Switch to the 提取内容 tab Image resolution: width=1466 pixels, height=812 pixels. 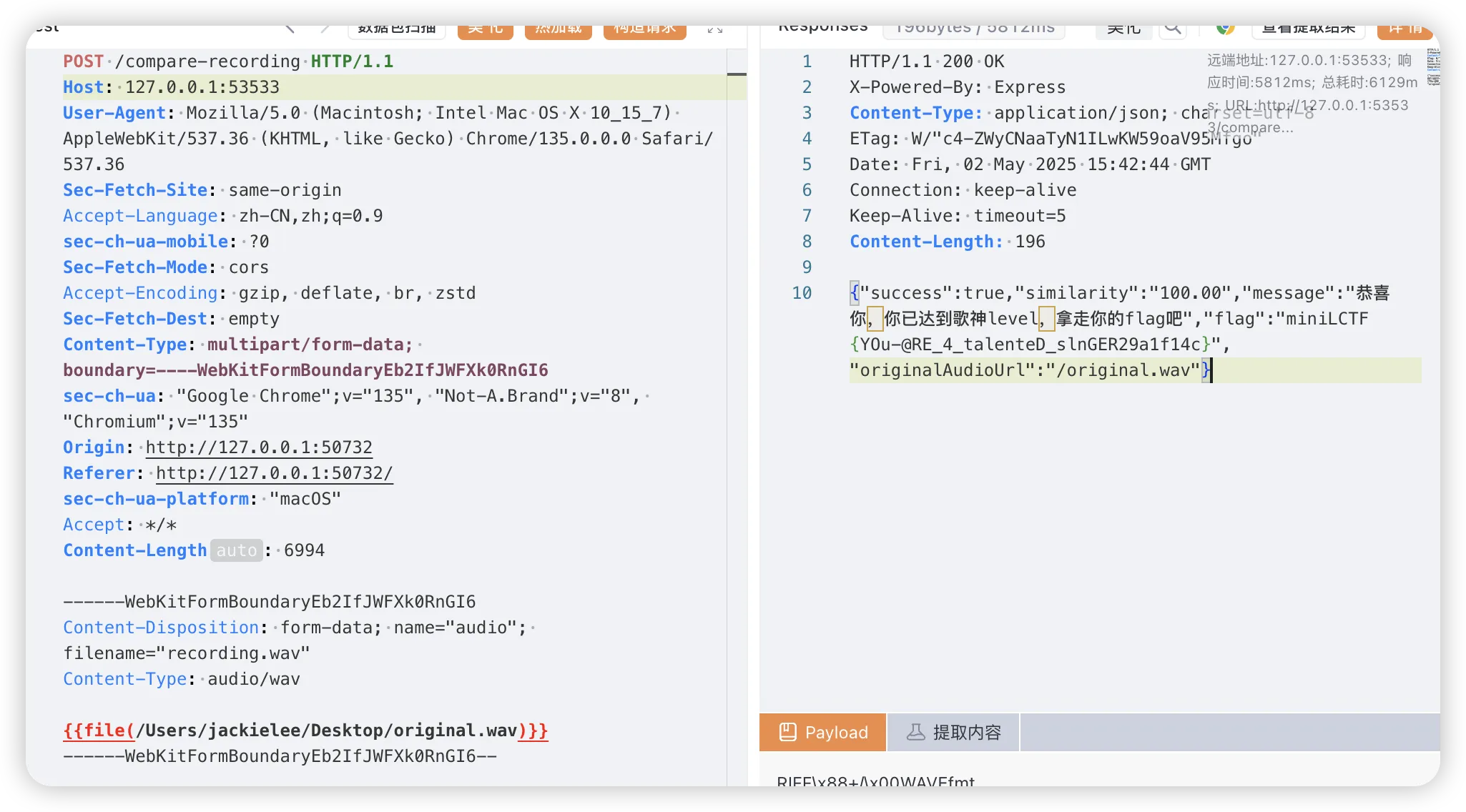[953, 732]
